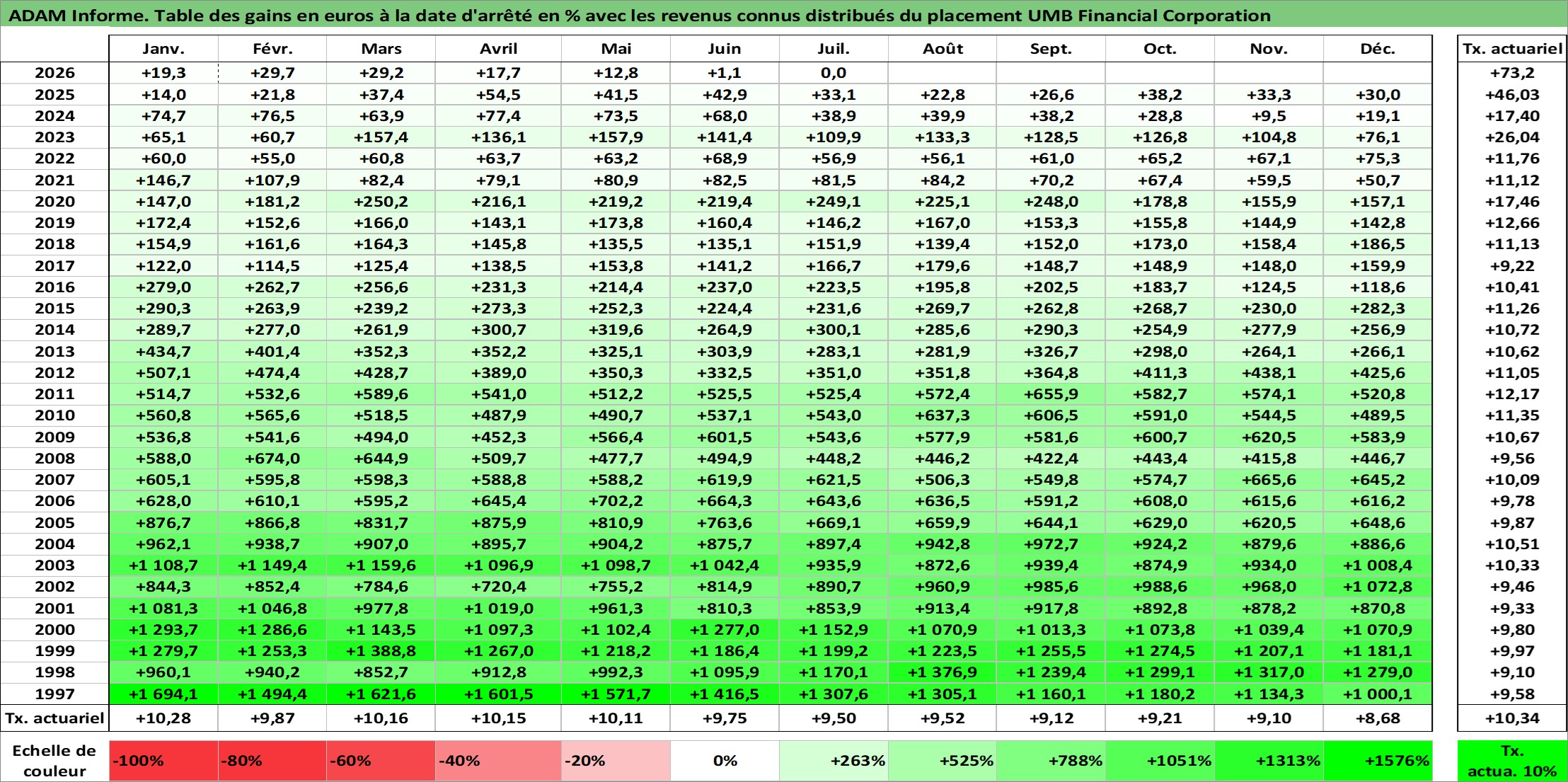This screenshot has width=1568, height=782.
Task: Select the Juil. column header
Action: coord(834,49)
